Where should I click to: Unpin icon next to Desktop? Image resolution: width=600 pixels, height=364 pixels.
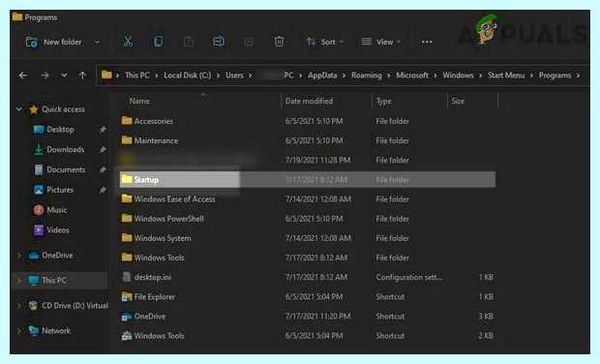pos(103,130)
